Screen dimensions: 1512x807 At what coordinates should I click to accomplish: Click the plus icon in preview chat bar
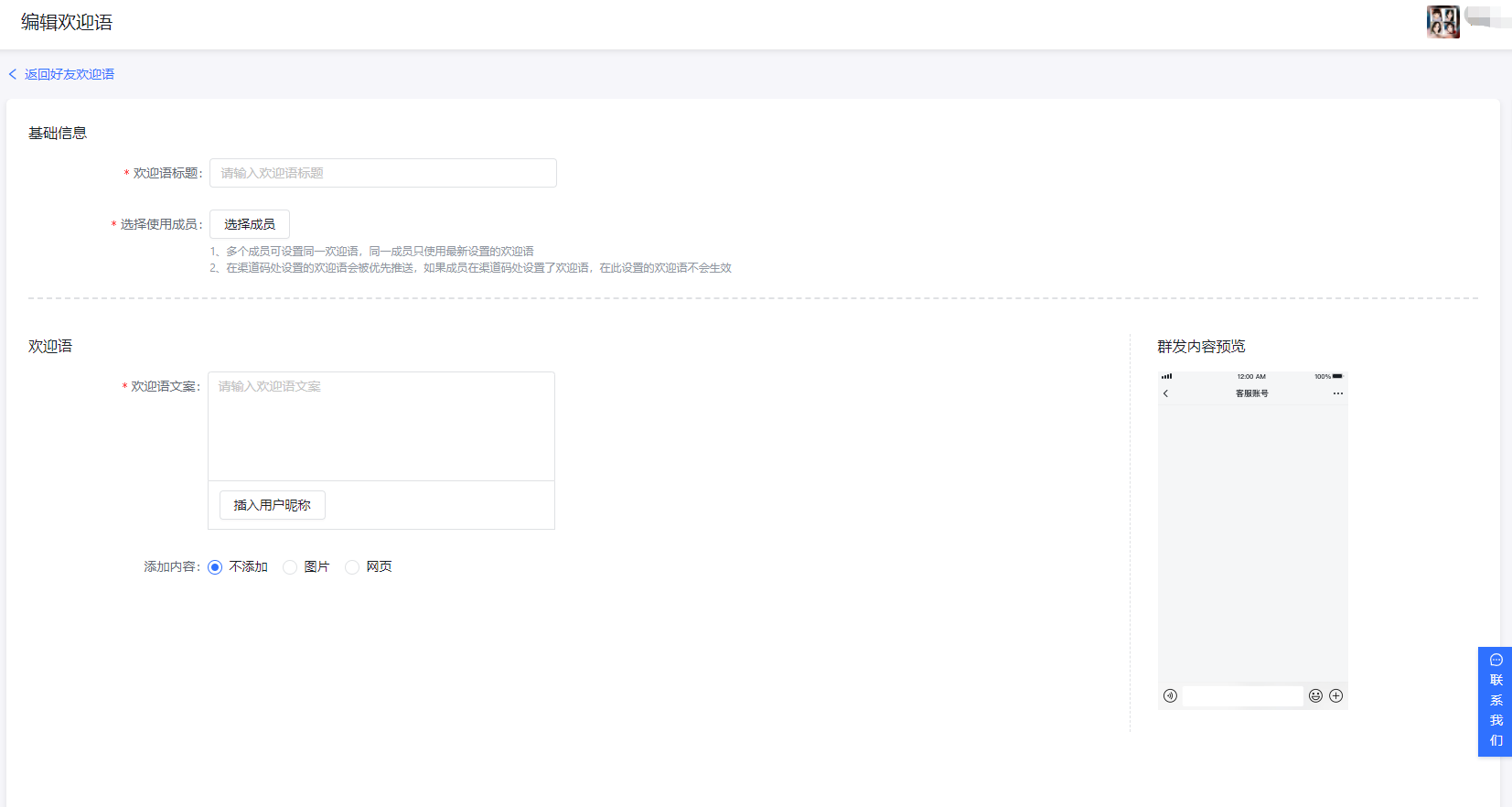tap(1336, 695)
